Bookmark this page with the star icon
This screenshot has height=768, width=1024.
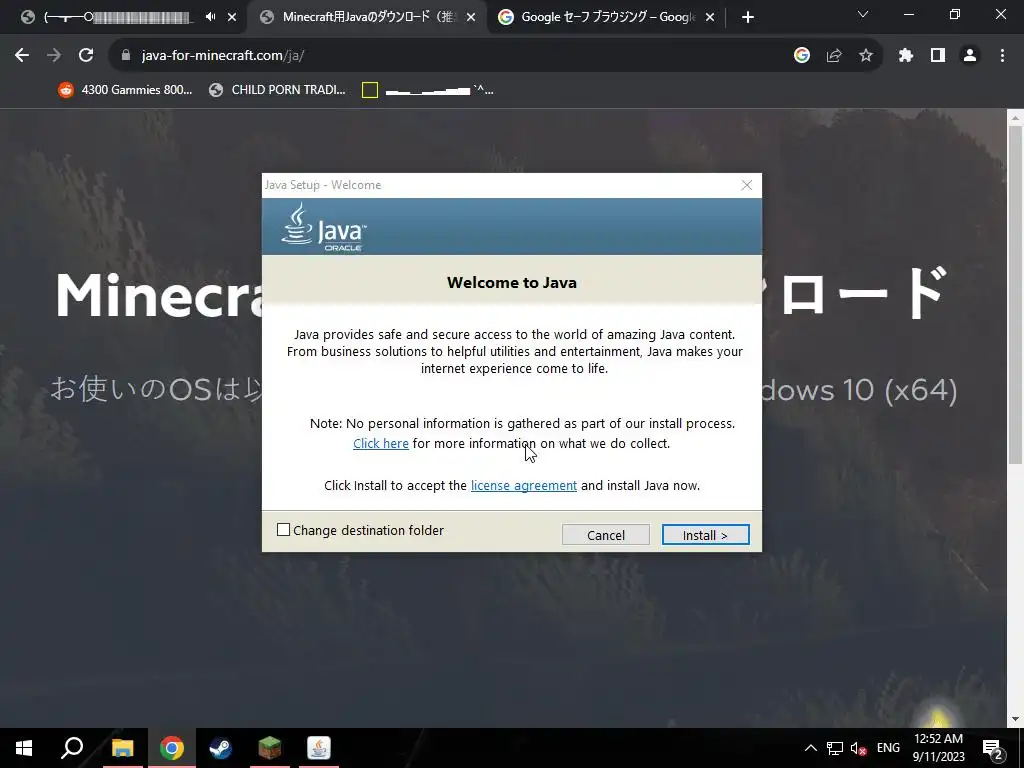coord(866,56)
